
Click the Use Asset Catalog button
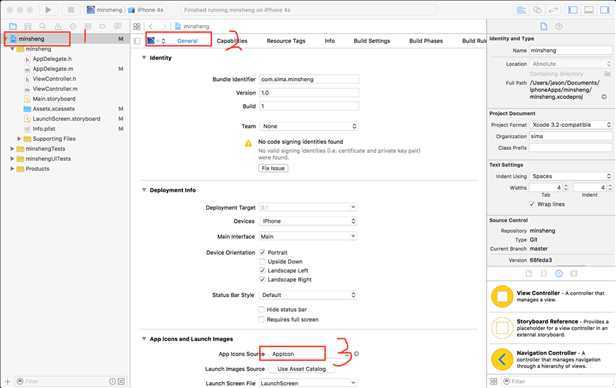301,369
